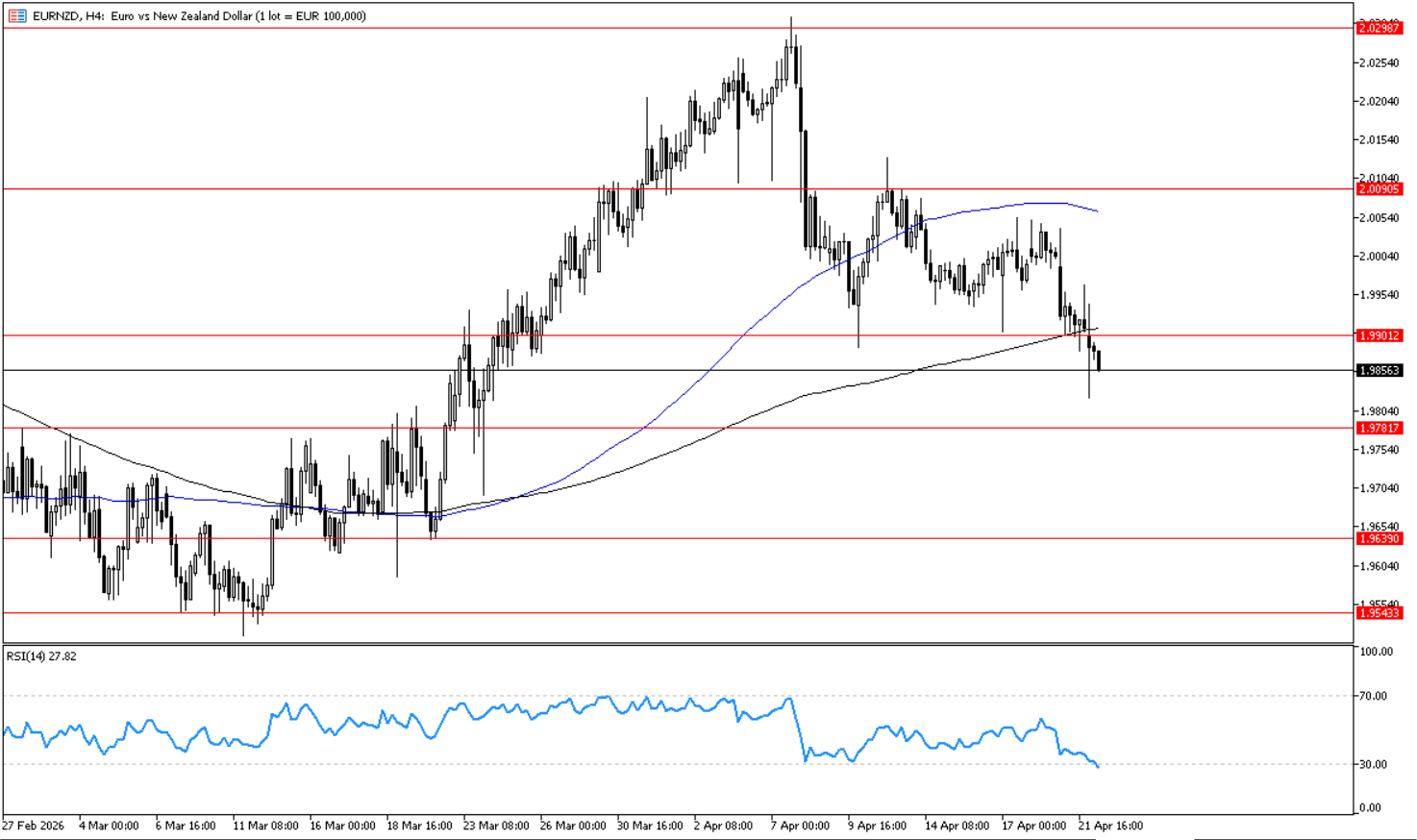Click the latest candlestick on the chart
Screen dimensions: 1417x840
click(1099, 360)
